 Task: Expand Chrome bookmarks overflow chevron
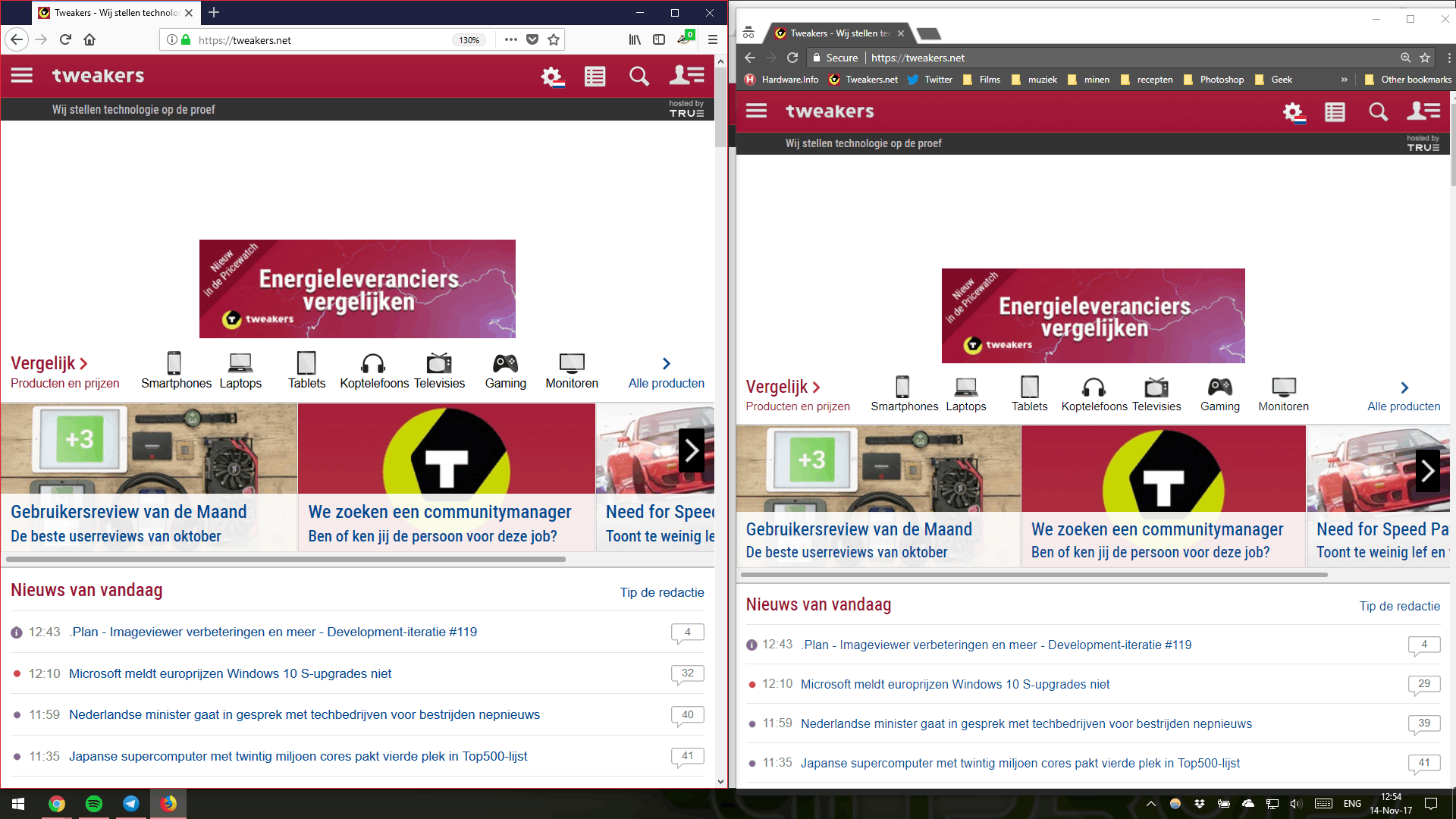click(x=1344, y=80)
